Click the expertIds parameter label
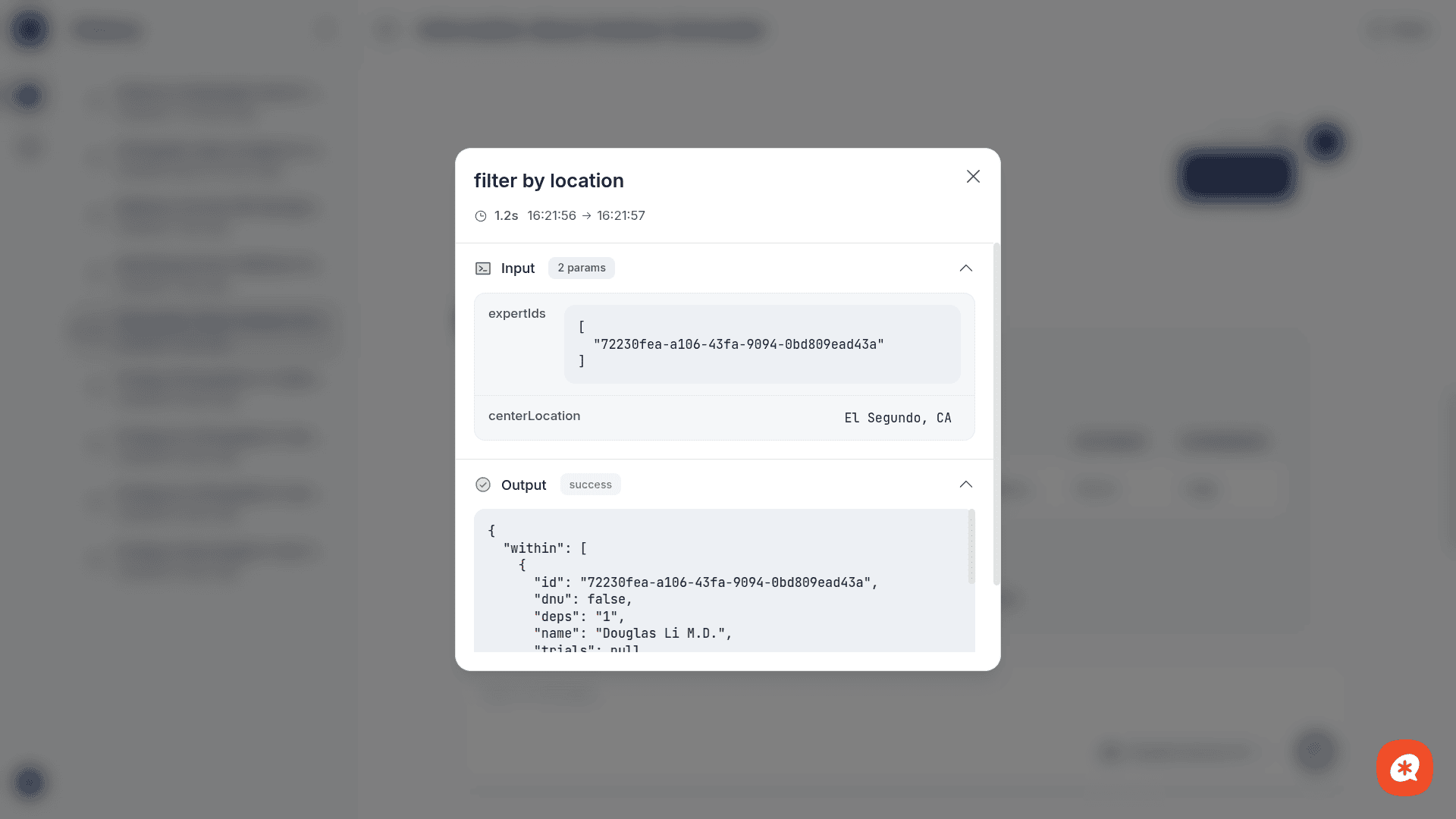The image size is (1456, 819). [516, 314]
